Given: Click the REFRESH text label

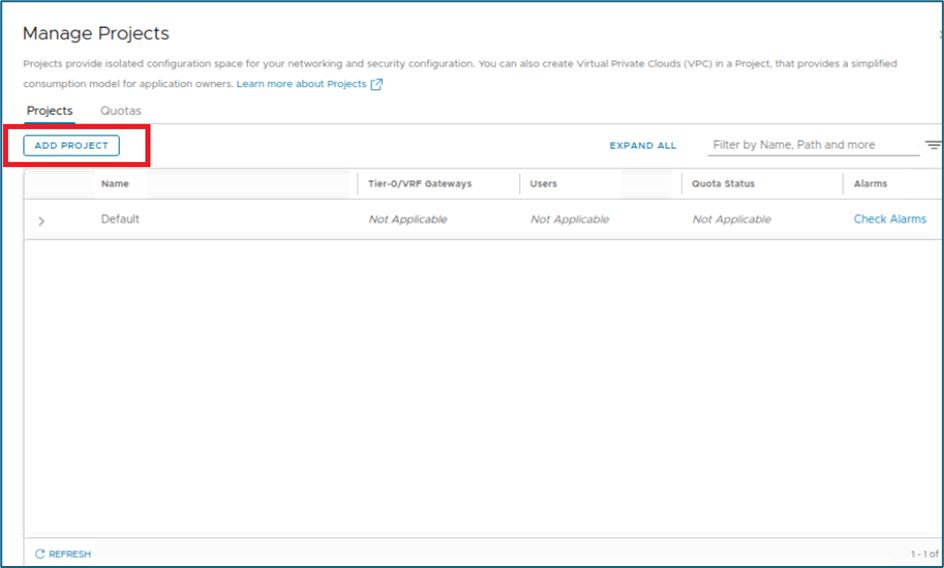Looking at the screenshot, I should [x=69, y=553].
